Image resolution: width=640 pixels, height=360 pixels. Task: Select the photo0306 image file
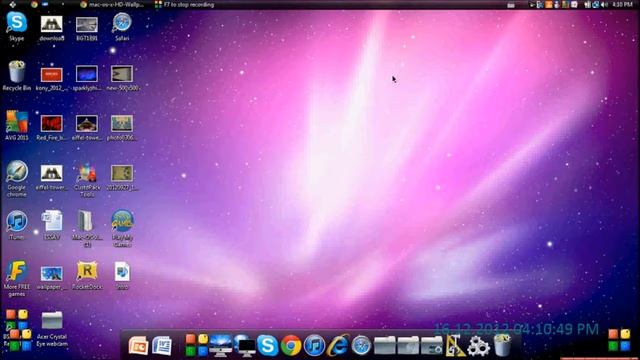[x=122, y=127]
